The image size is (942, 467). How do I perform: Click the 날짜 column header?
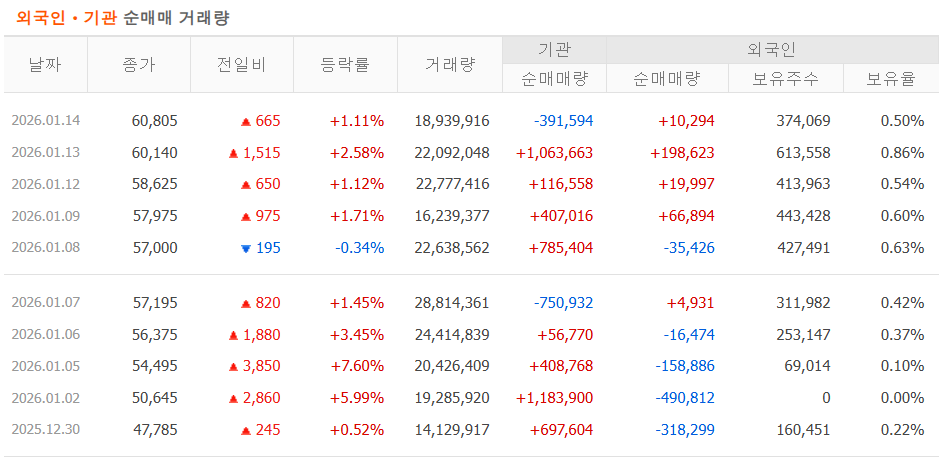click(x=45, y=64)
